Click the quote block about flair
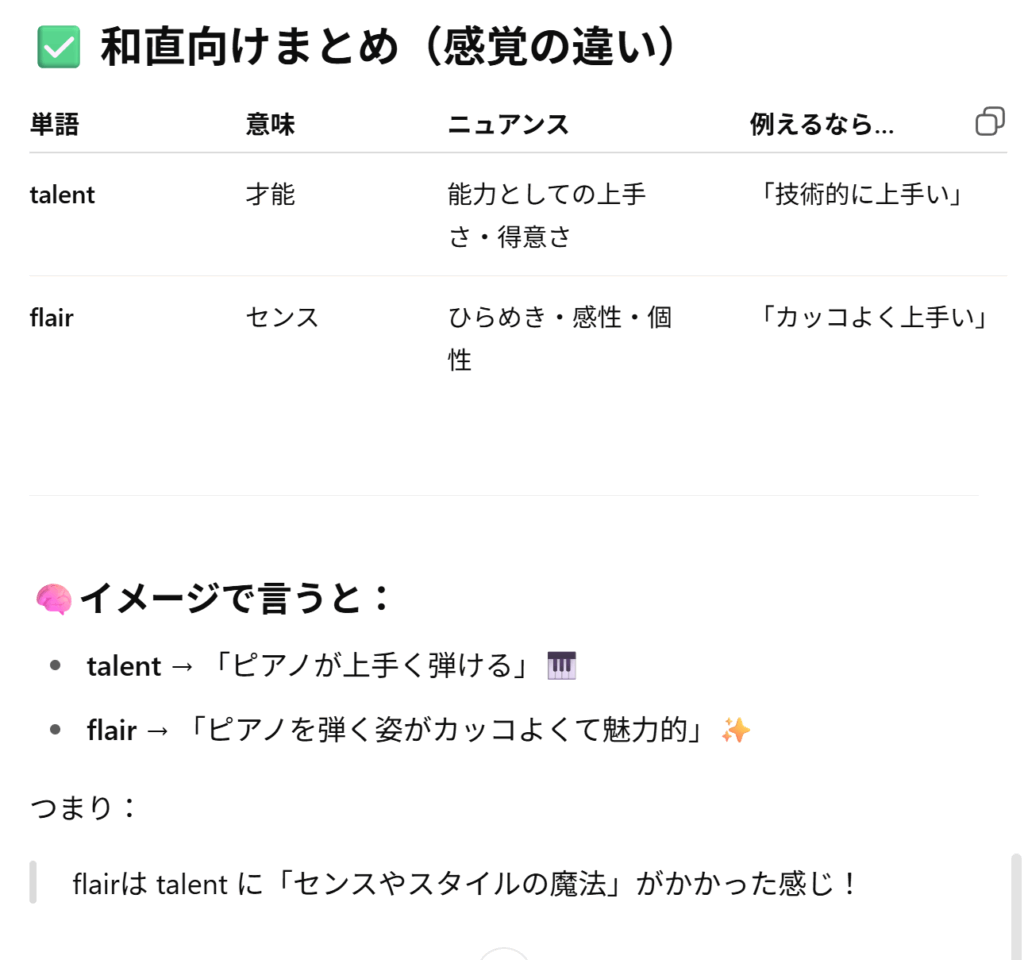This screenshot has height=960, width=1024. 464,884
